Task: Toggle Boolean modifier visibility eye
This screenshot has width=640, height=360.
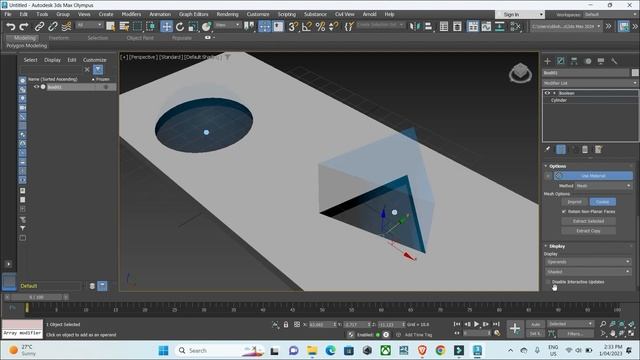Action: point(547,93)
